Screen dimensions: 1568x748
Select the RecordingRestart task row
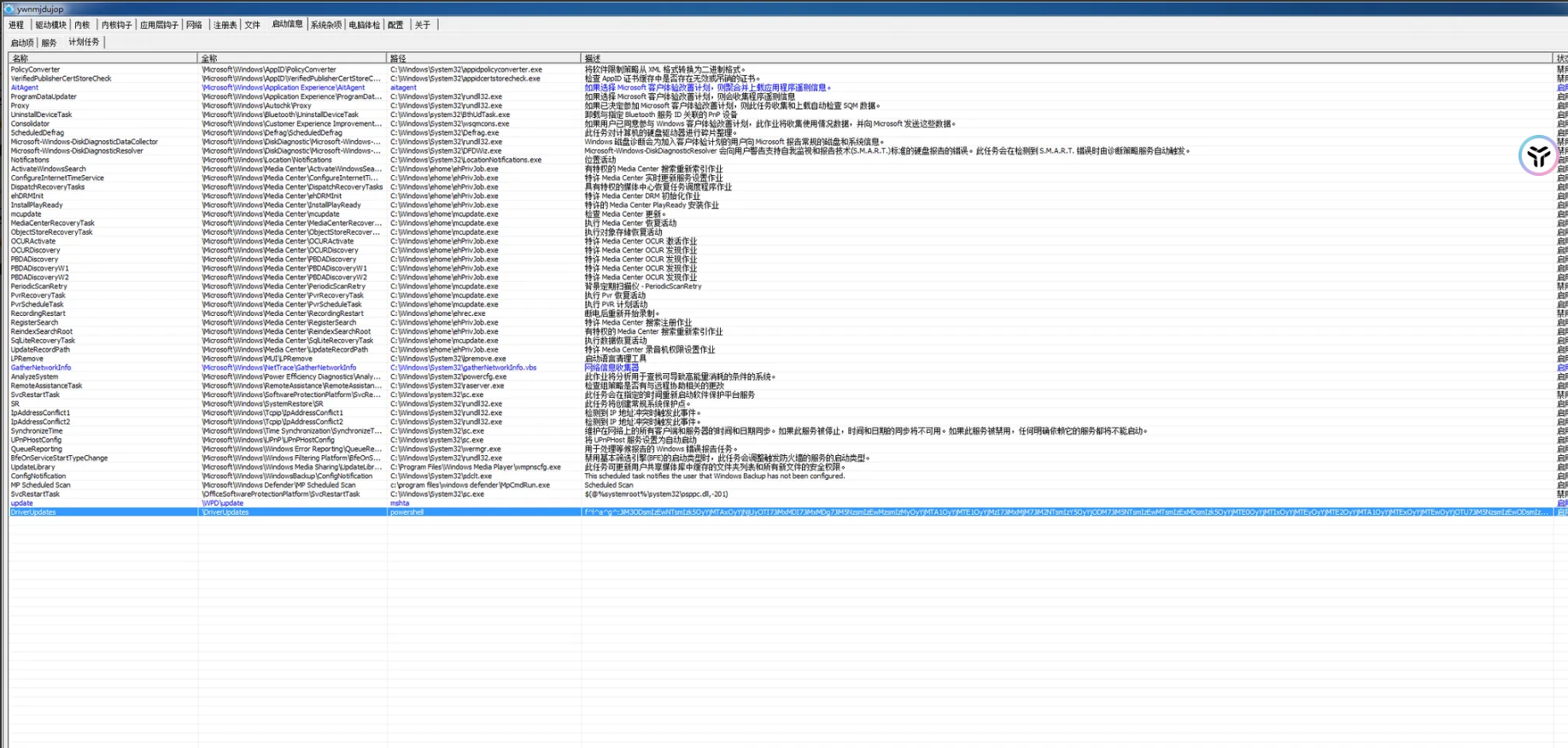(x=787, y=313)
